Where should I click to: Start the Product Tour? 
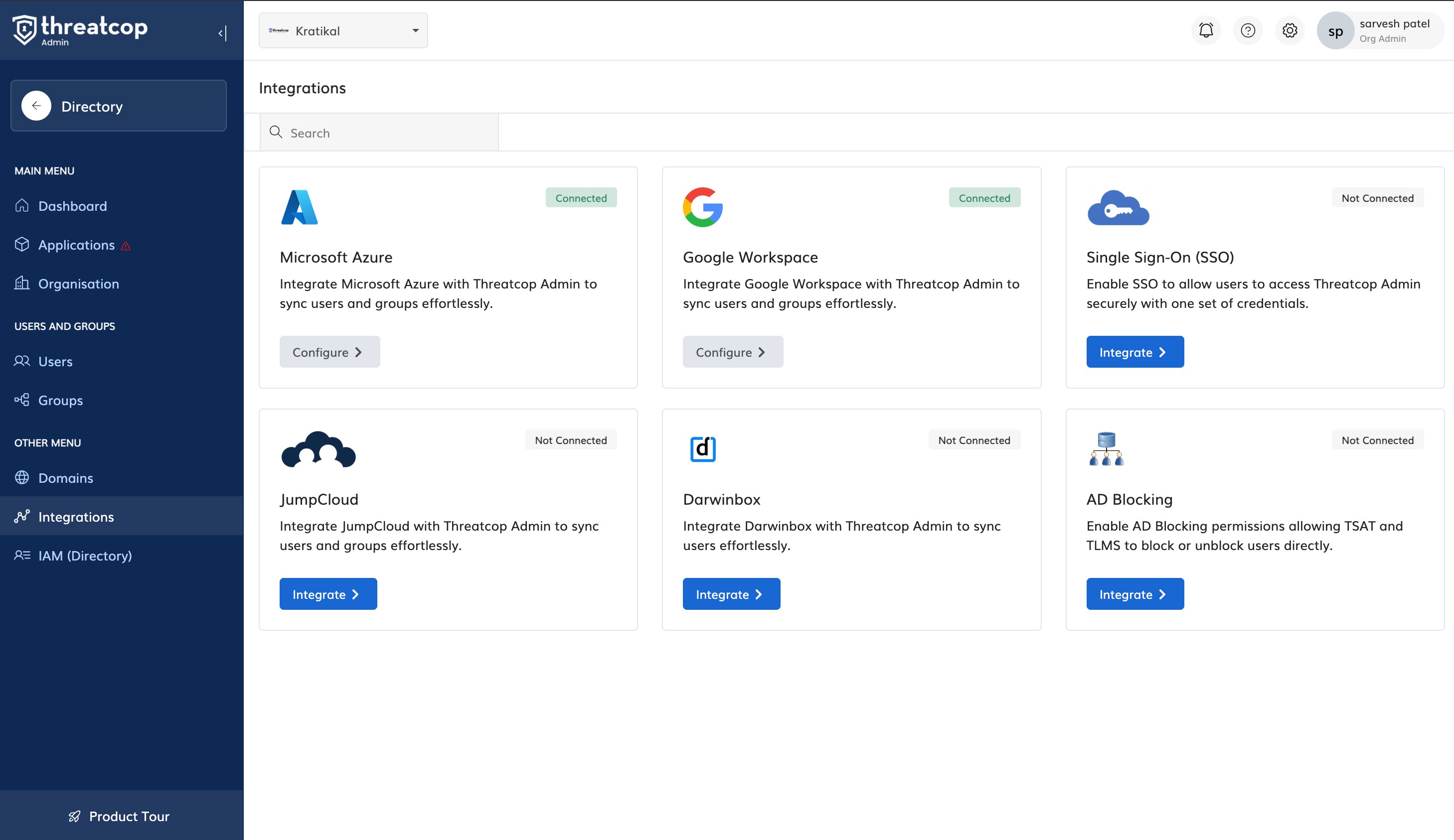coord(122,816)
